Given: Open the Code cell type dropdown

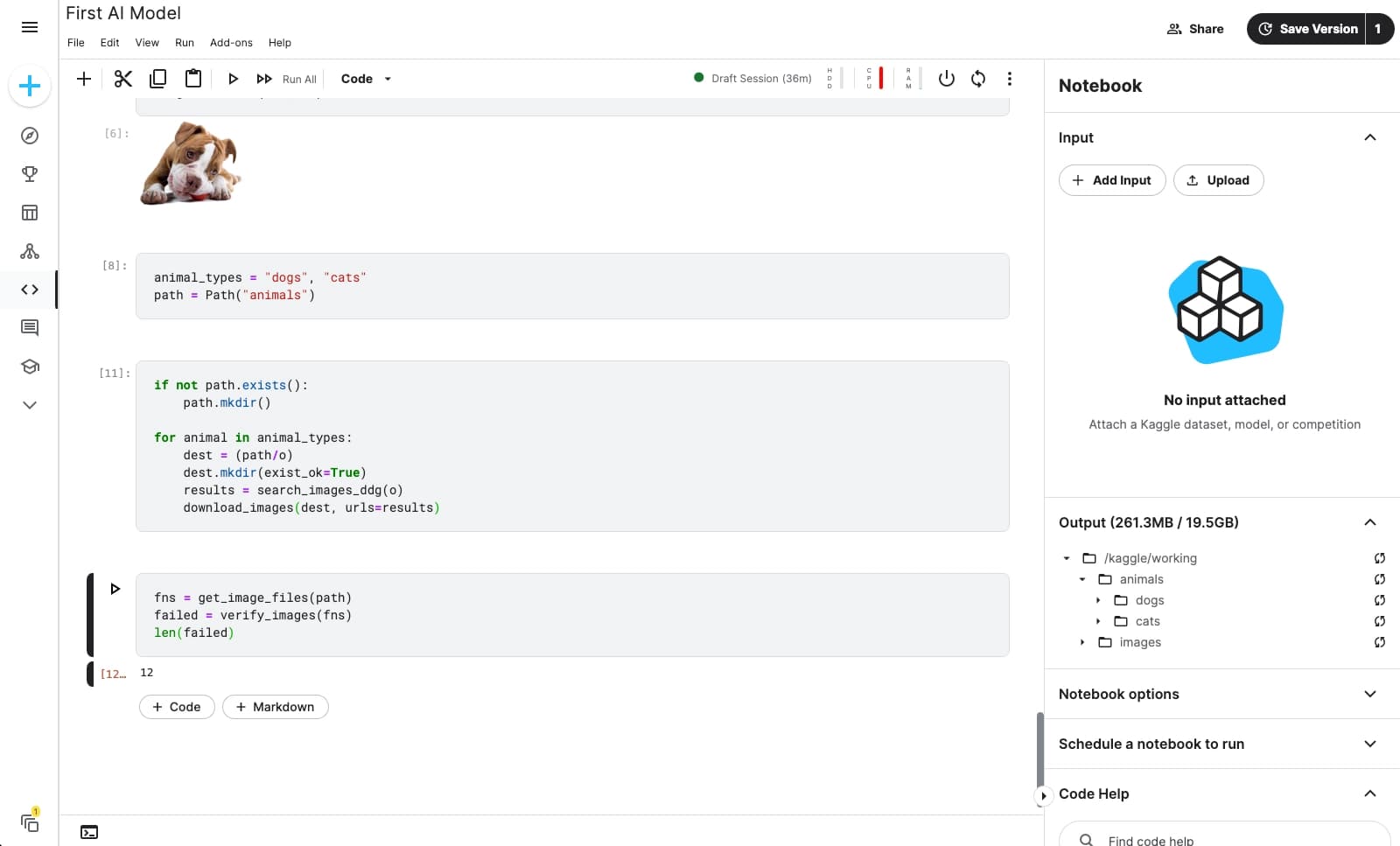Looking at the screenshot, I should pyautogui.click(x=366, y=79).
